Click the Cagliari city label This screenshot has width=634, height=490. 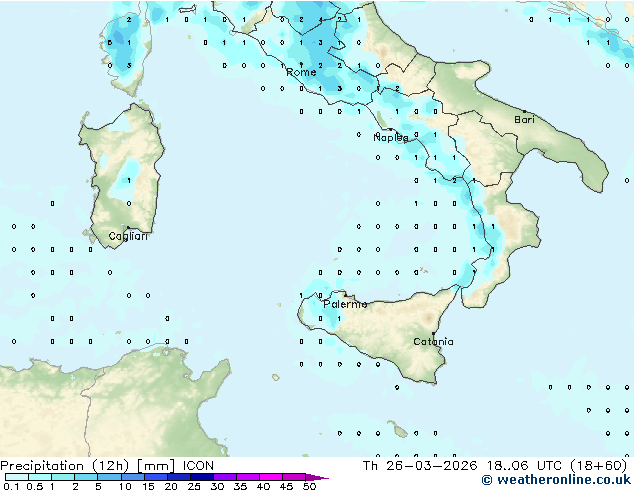(x=128, y=236)
